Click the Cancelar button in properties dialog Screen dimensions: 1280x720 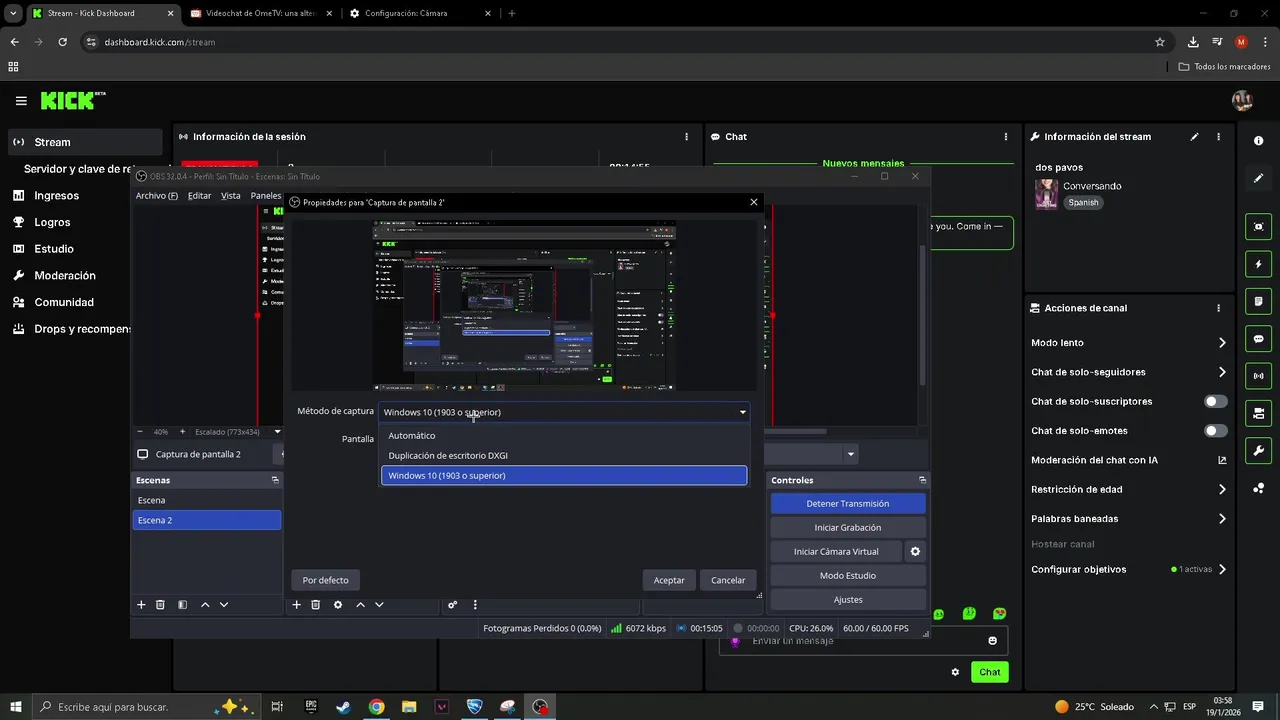click(728, 580)
